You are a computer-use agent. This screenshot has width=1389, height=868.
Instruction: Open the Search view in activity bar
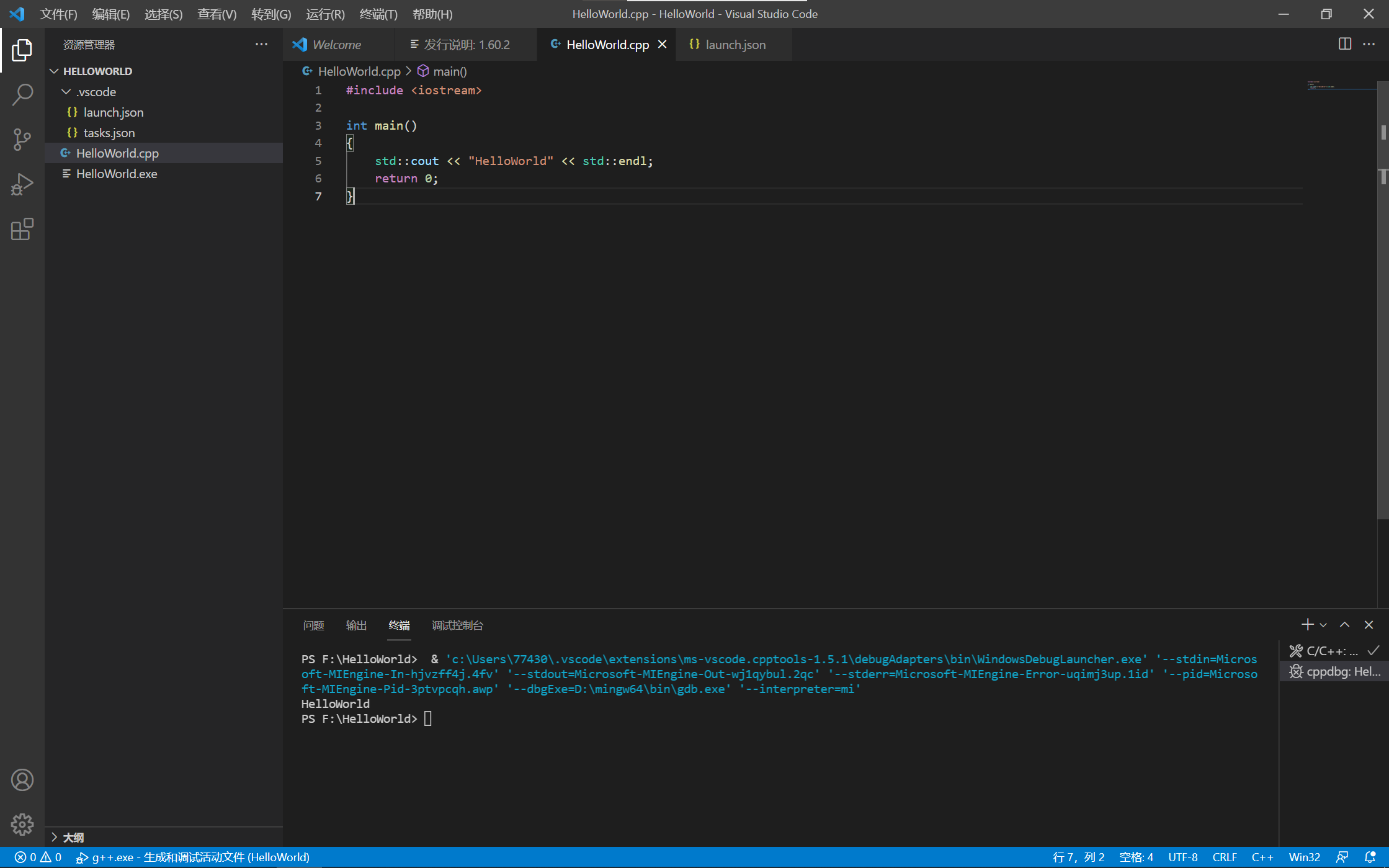tap(22, 95)
